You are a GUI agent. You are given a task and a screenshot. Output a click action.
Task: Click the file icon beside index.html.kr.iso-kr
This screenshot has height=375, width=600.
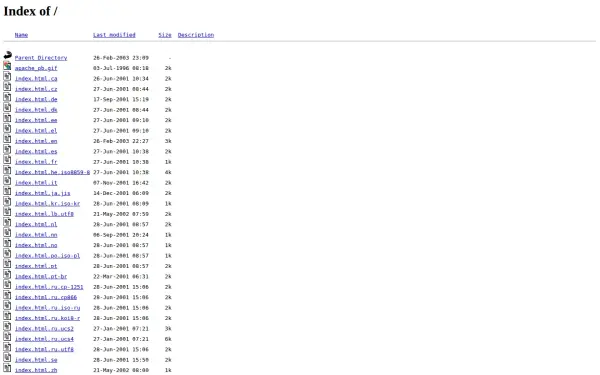7,201
